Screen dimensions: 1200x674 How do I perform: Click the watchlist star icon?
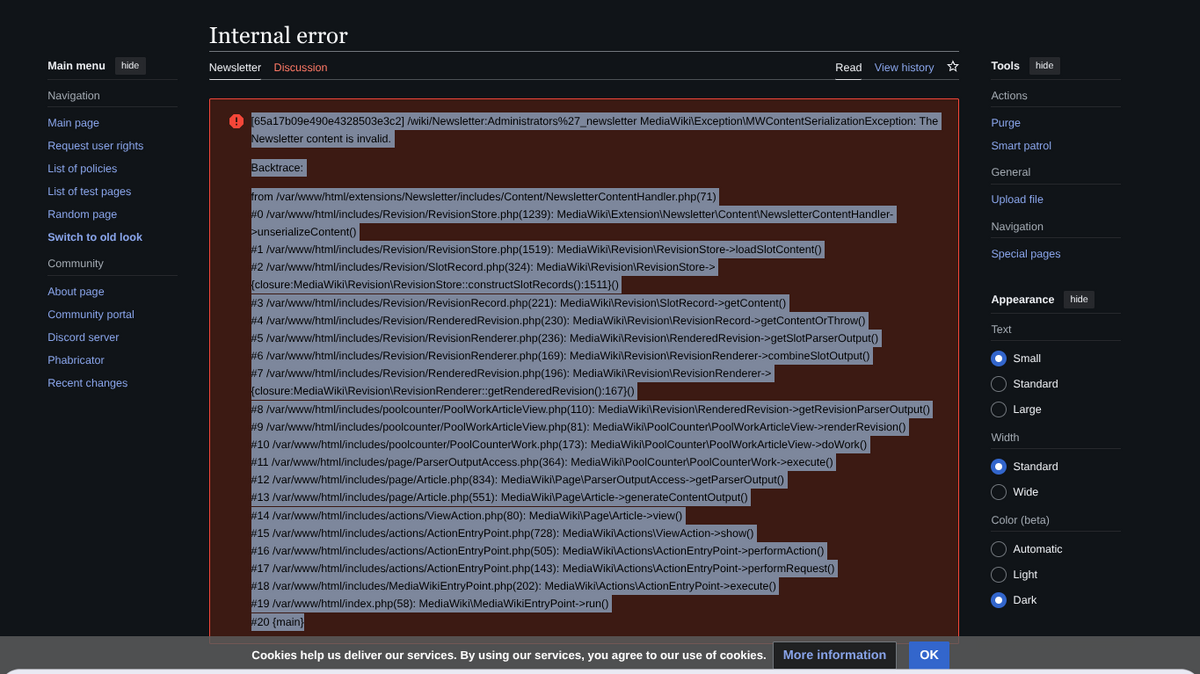click(x=953, y=67)
